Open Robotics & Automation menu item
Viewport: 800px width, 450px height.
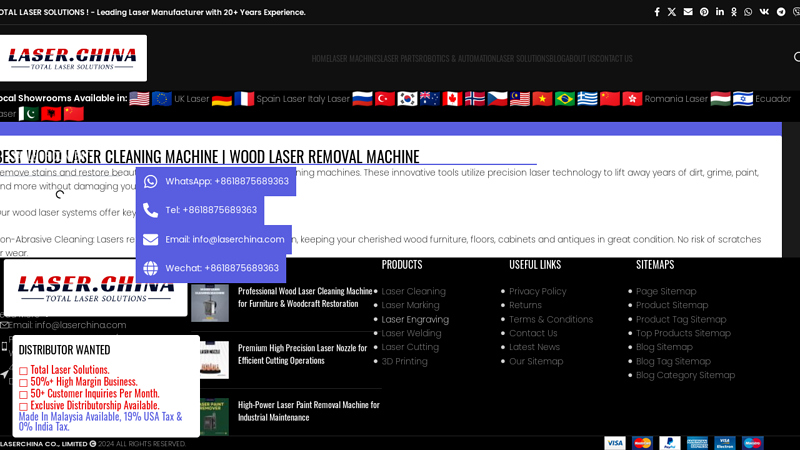(x=458, y=58)
